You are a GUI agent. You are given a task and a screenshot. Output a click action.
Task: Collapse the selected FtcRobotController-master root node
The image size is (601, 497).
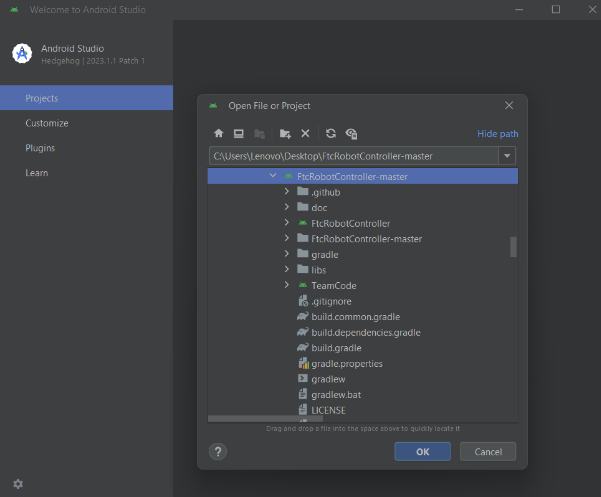pyautogui.click(x=273, y=176)
